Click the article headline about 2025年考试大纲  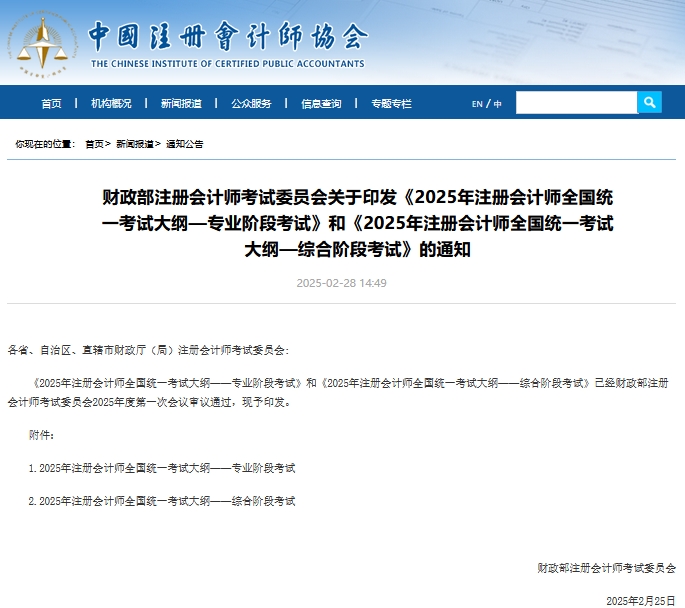pyautogui.click(x=342, y=223)
